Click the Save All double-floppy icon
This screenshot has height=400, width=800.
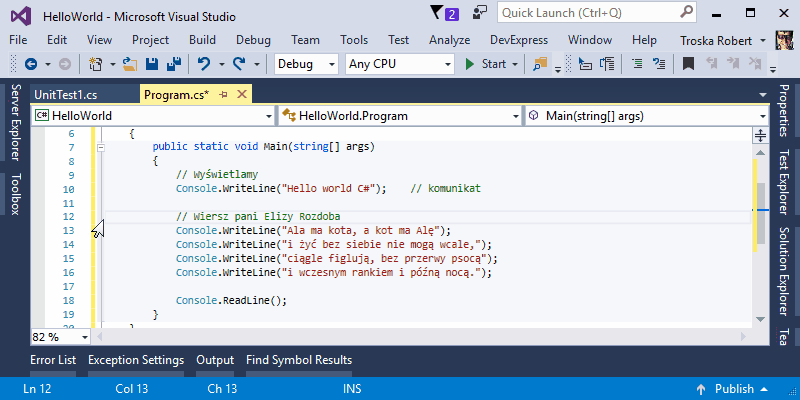tap(174, 64)
